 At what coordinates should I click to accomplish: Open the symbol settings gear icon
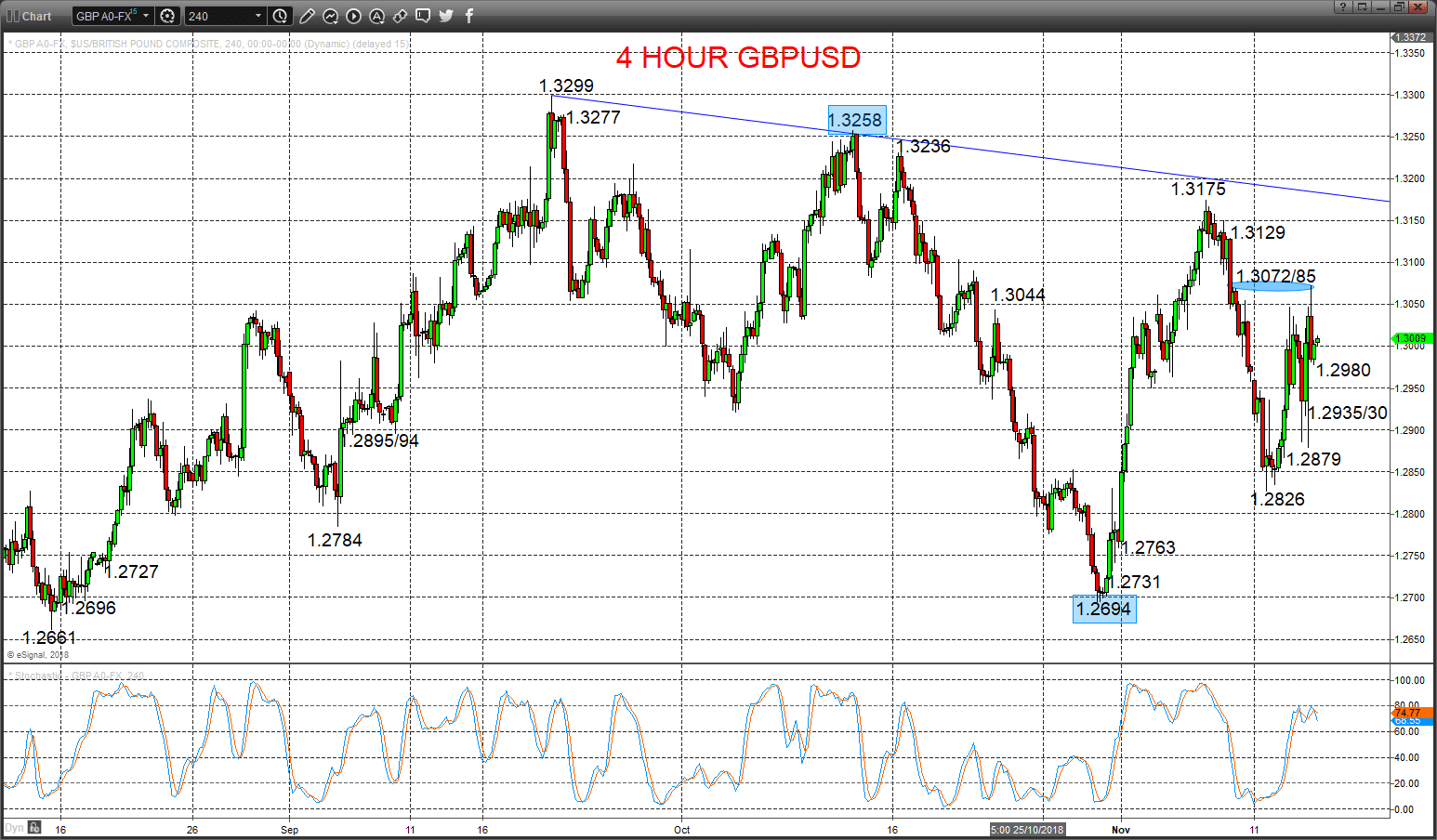[167, 16]
